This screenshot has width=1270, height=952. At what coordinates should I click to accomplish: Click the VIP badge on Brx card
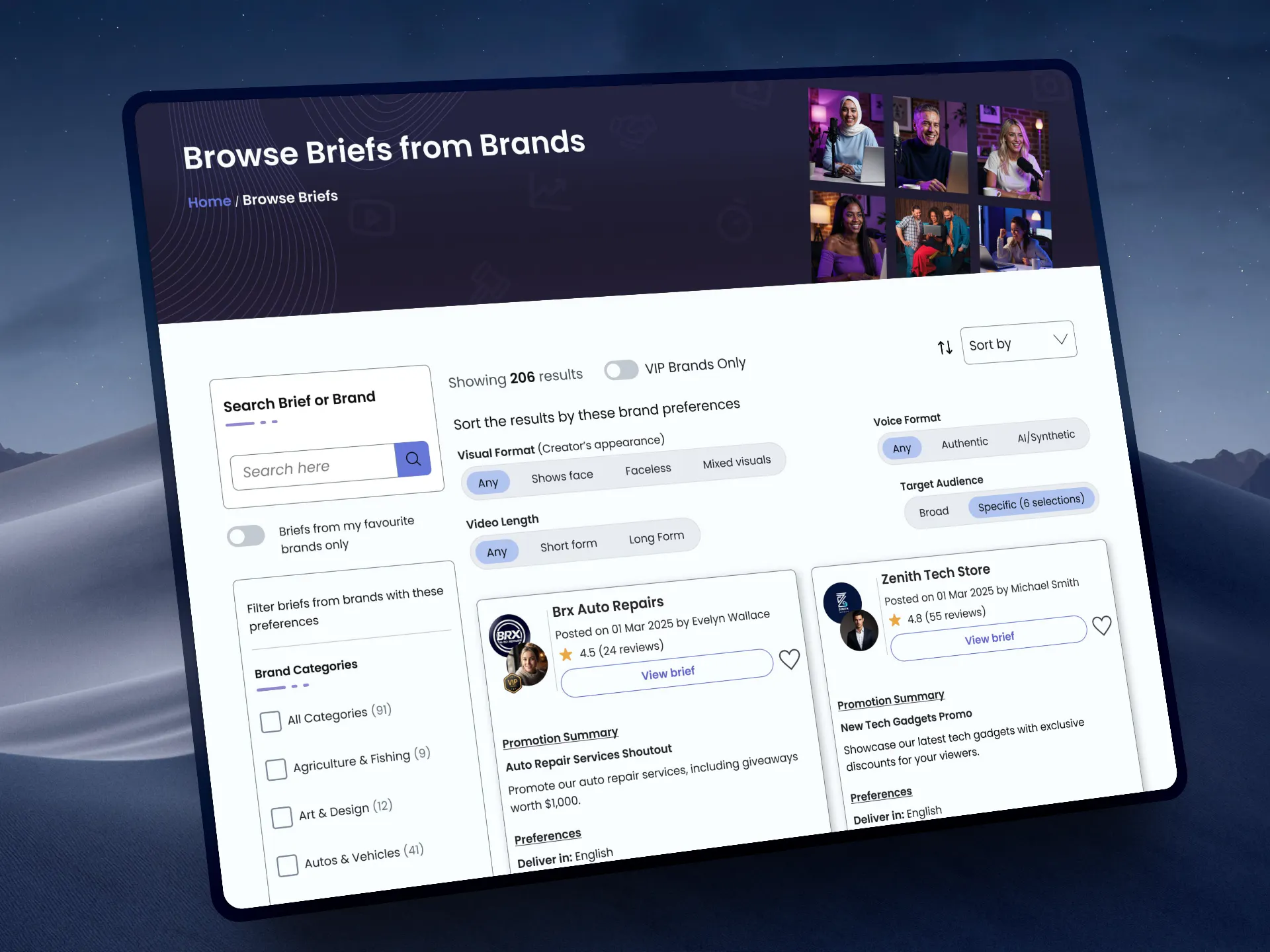click(x=513, y=683)
